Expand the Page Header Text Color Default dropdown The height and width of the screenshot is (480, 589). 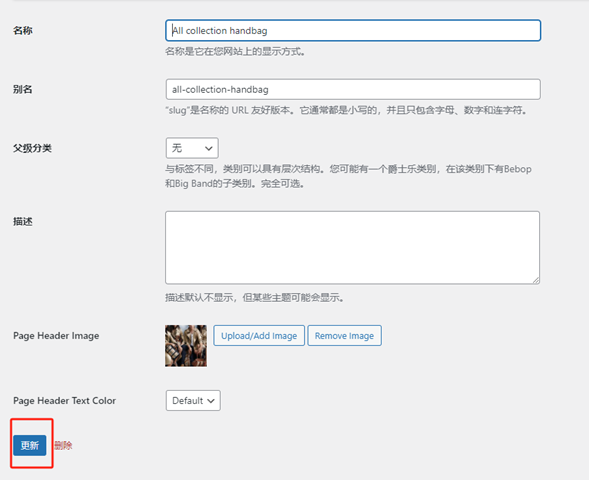[x=193, y=401]
